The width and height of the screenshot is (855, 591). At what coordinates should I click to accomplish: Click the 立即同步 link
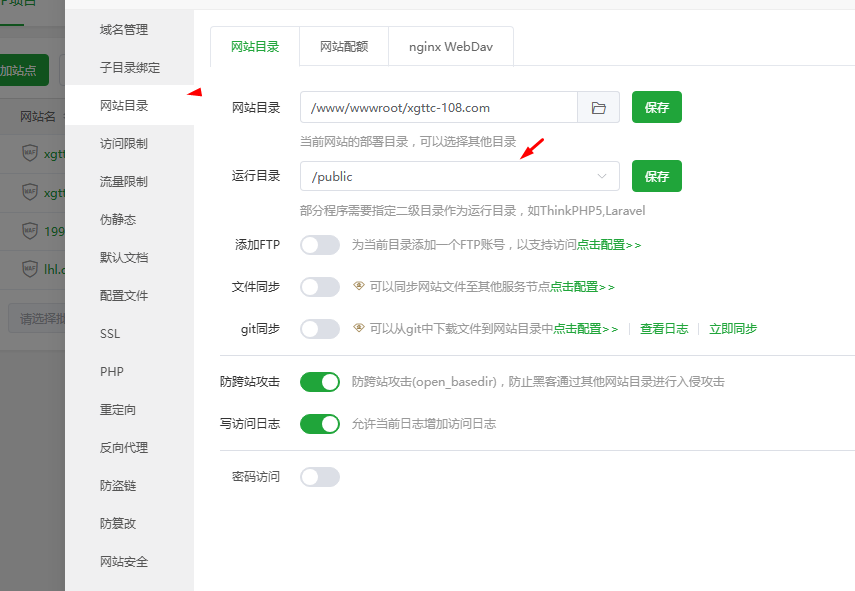pyautogui.click(x=733, y=329)
